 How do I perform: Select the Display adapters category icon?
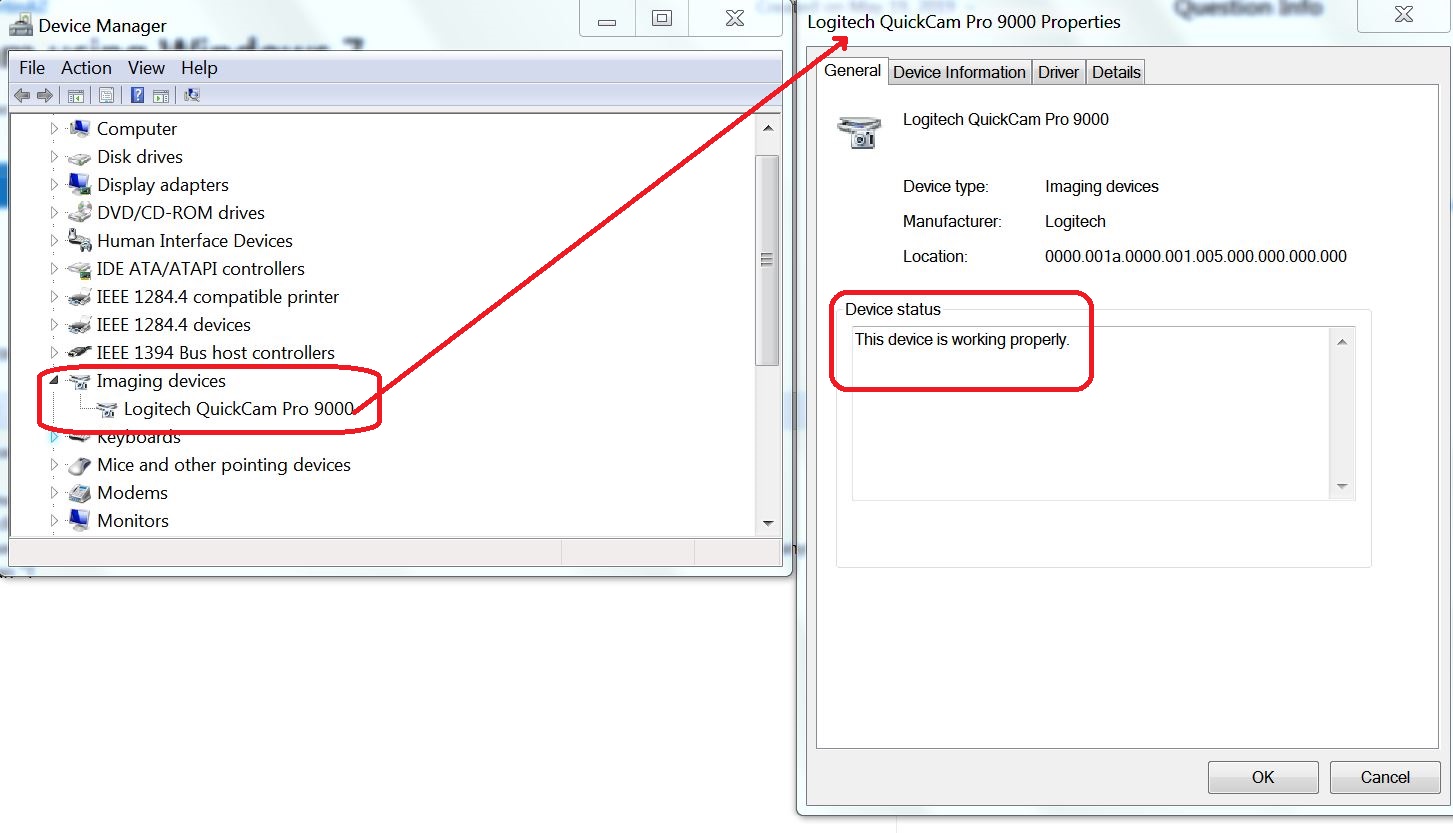pos(79,184)
